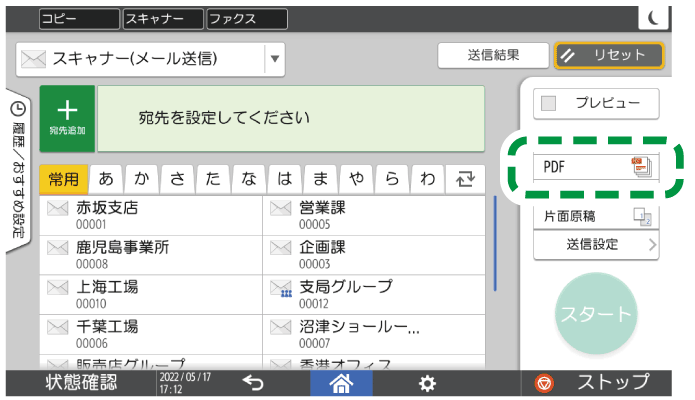Tap the スタート button
The image size is (695, 400).
coord(596,314)
